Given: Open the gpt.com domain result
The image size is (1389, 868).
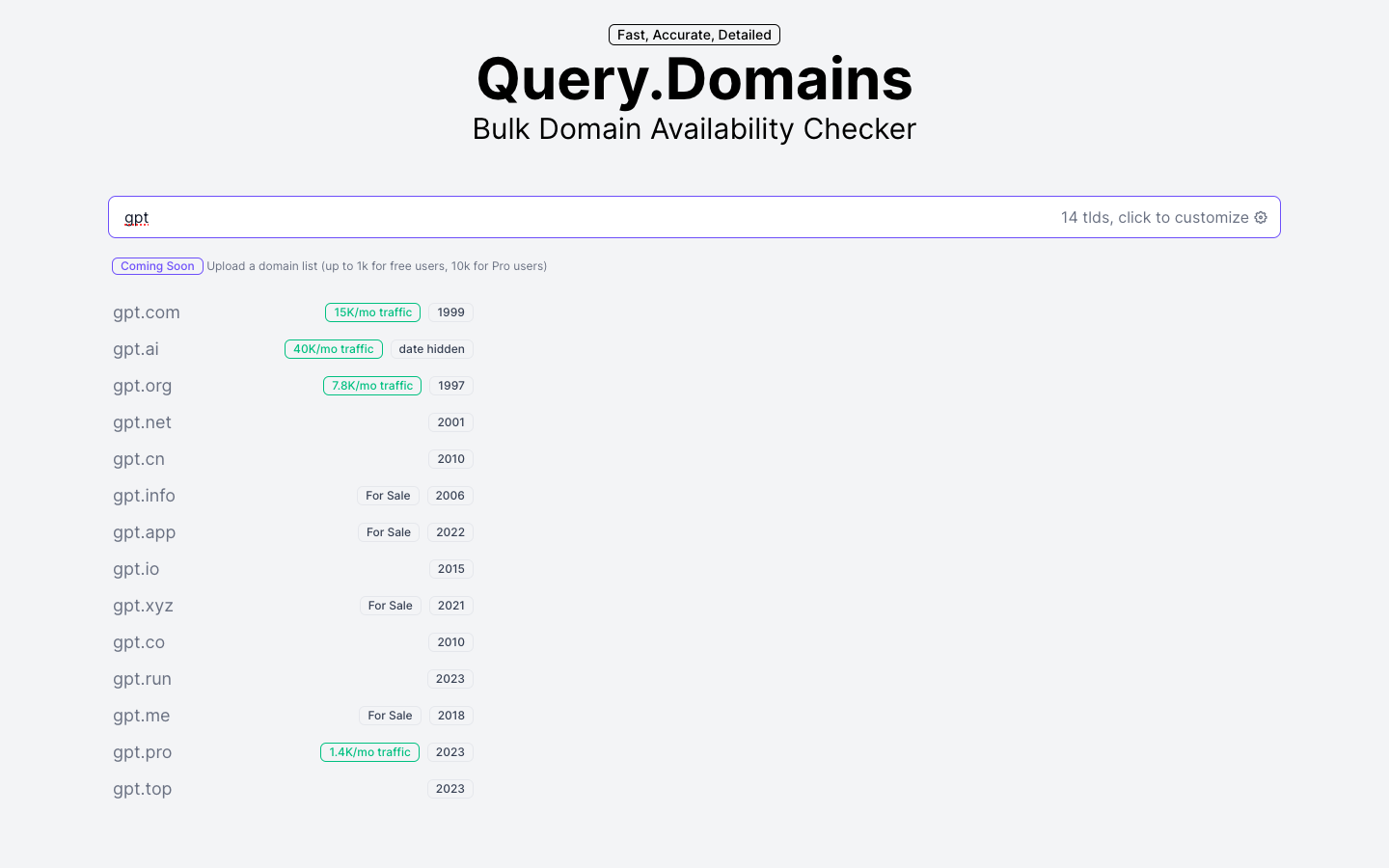Looking at the screenshot, I should click(x=146, y=312).
